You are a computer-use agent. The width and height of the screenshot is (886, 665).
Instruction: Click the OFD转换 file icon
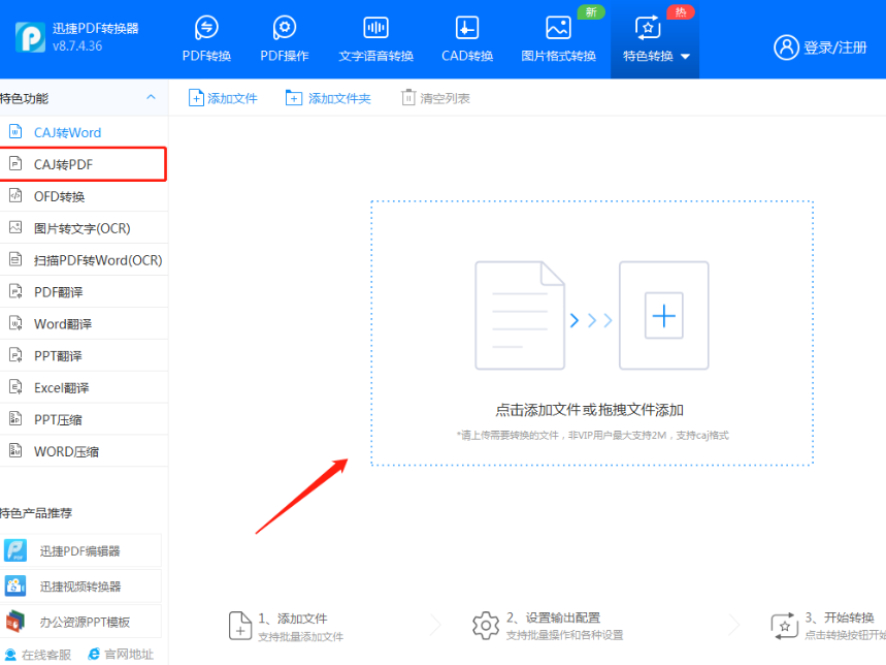[15, 195]
